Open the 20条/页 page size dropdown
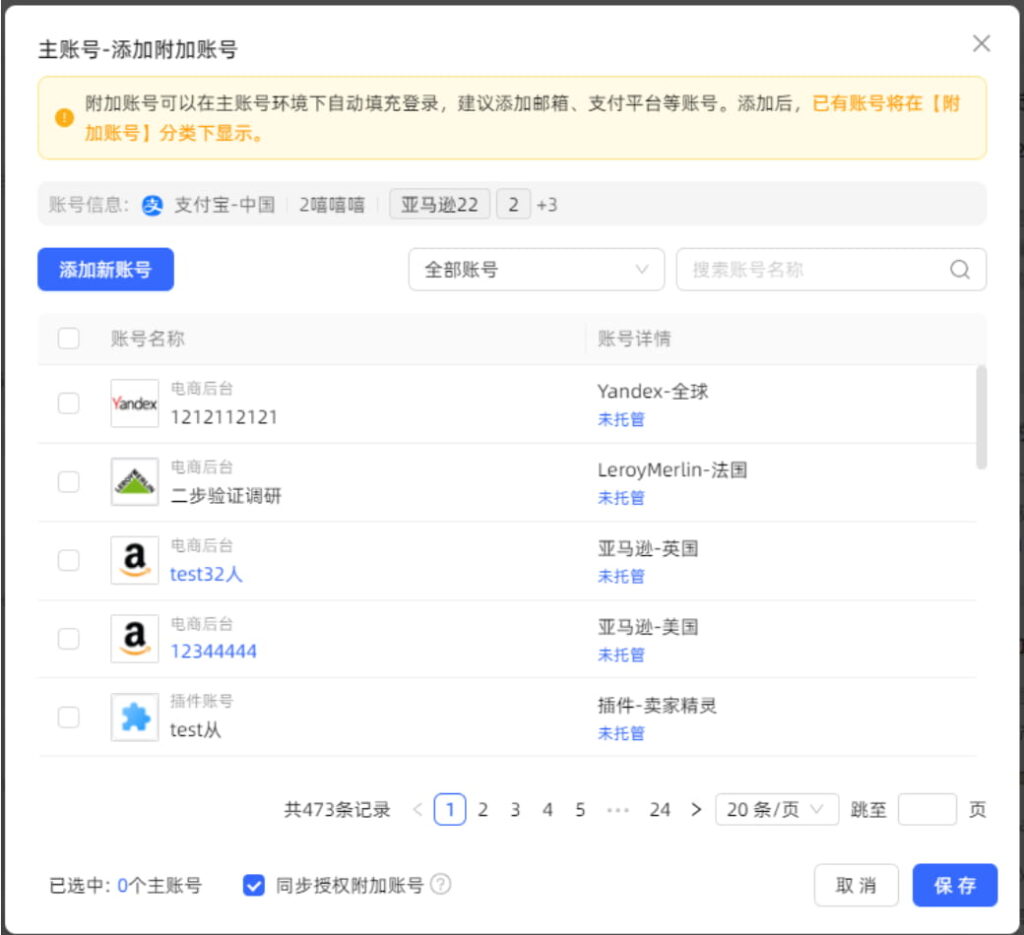The image size is (1024, 935). point(777,810)
